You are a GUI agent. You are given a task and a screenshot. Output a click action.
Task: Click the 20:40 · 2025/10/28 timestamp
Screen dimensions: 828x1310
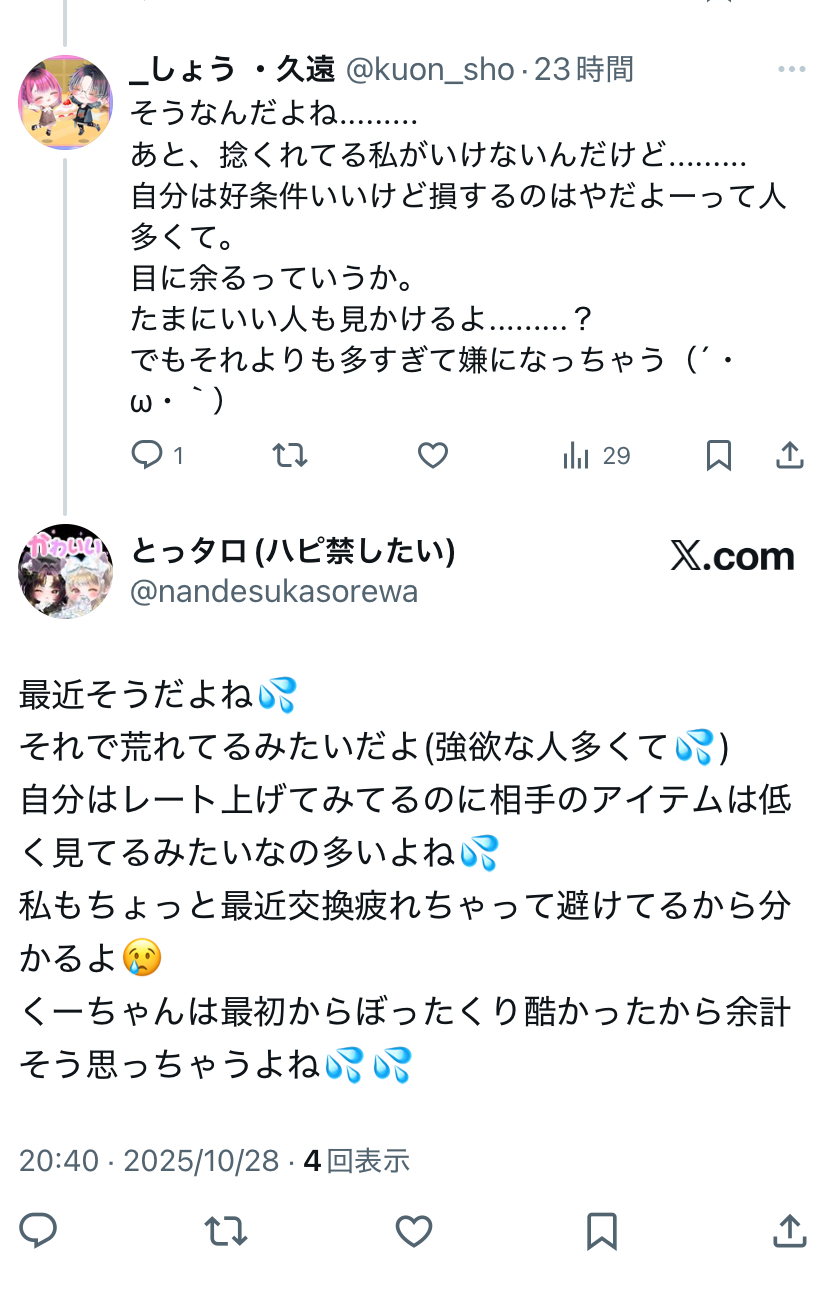(149, 1160)
